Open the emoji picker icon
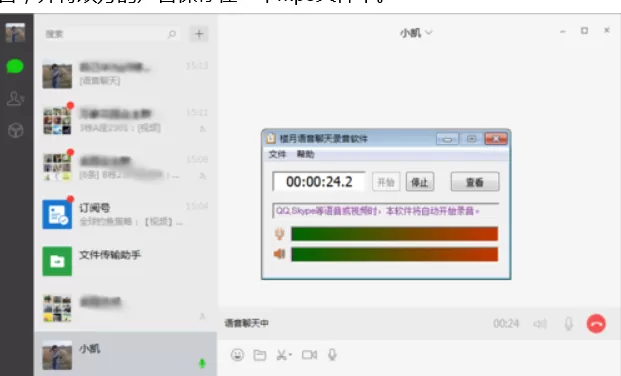This screenshot has height=376, width=621. pyautogui.click(x=237, y=355)
